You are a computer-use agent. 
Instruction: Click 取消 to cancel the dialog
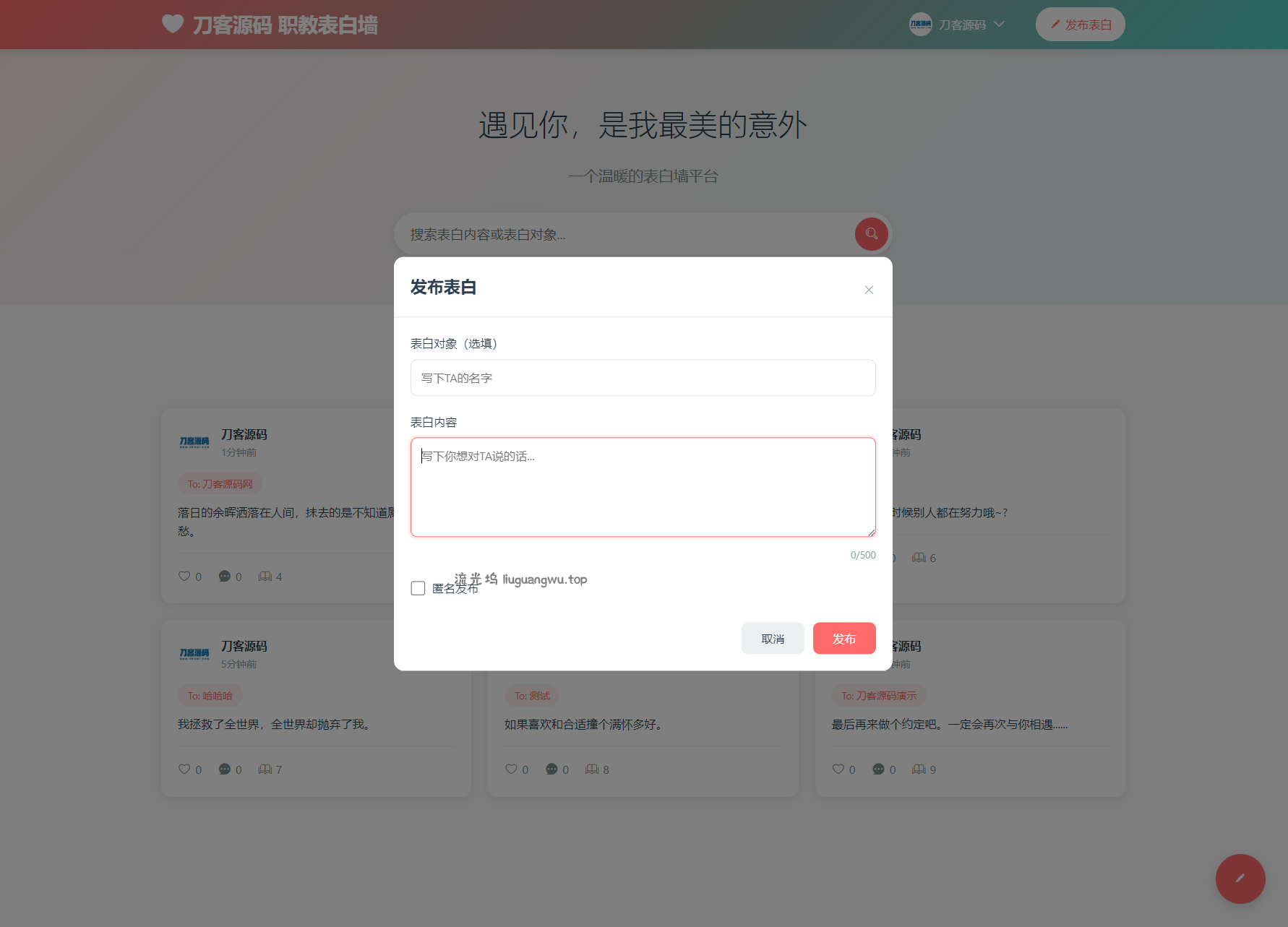tap(772, 639)
